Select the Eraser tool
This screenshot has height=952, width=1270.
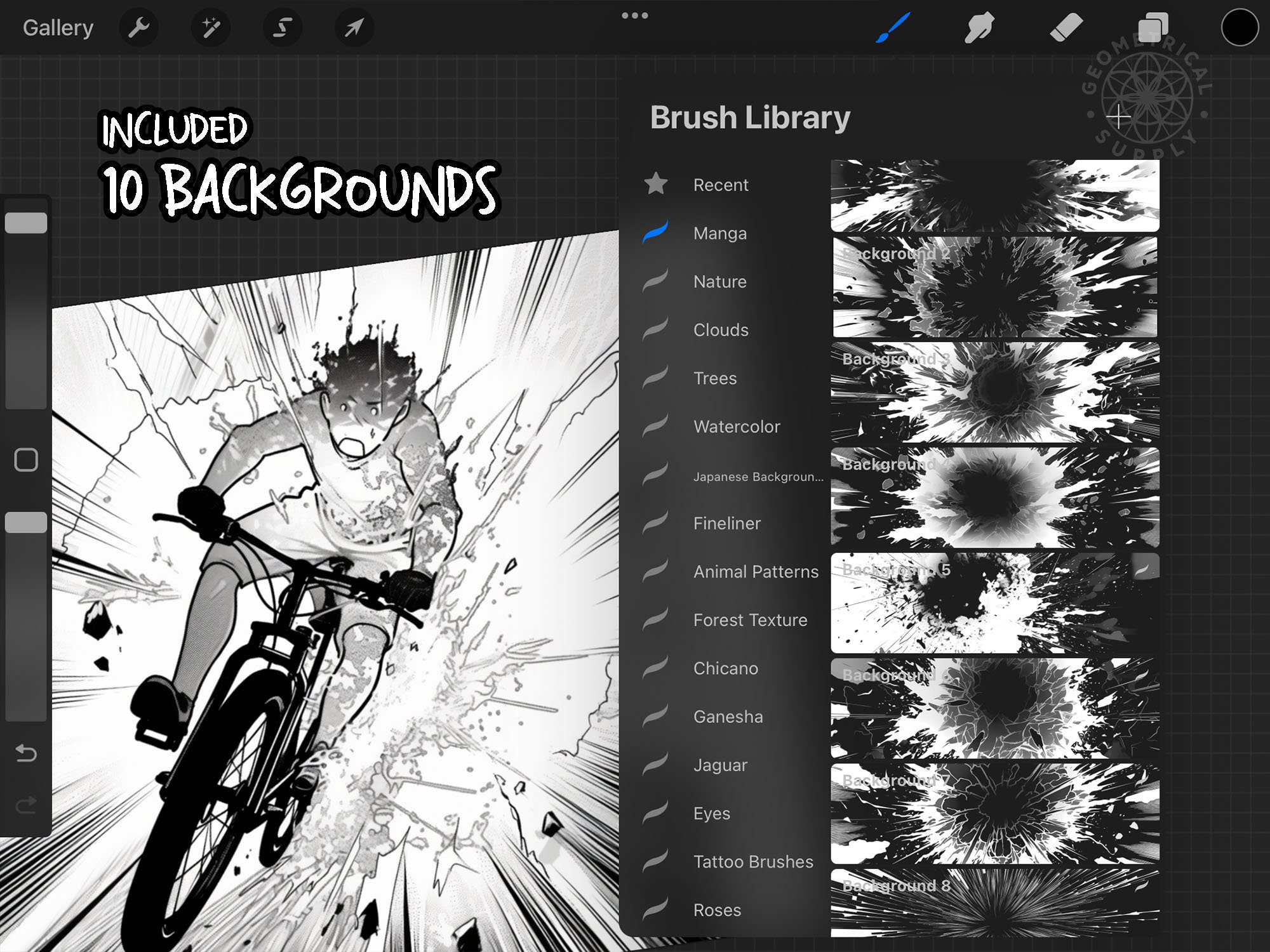(x=1066, y=29)
